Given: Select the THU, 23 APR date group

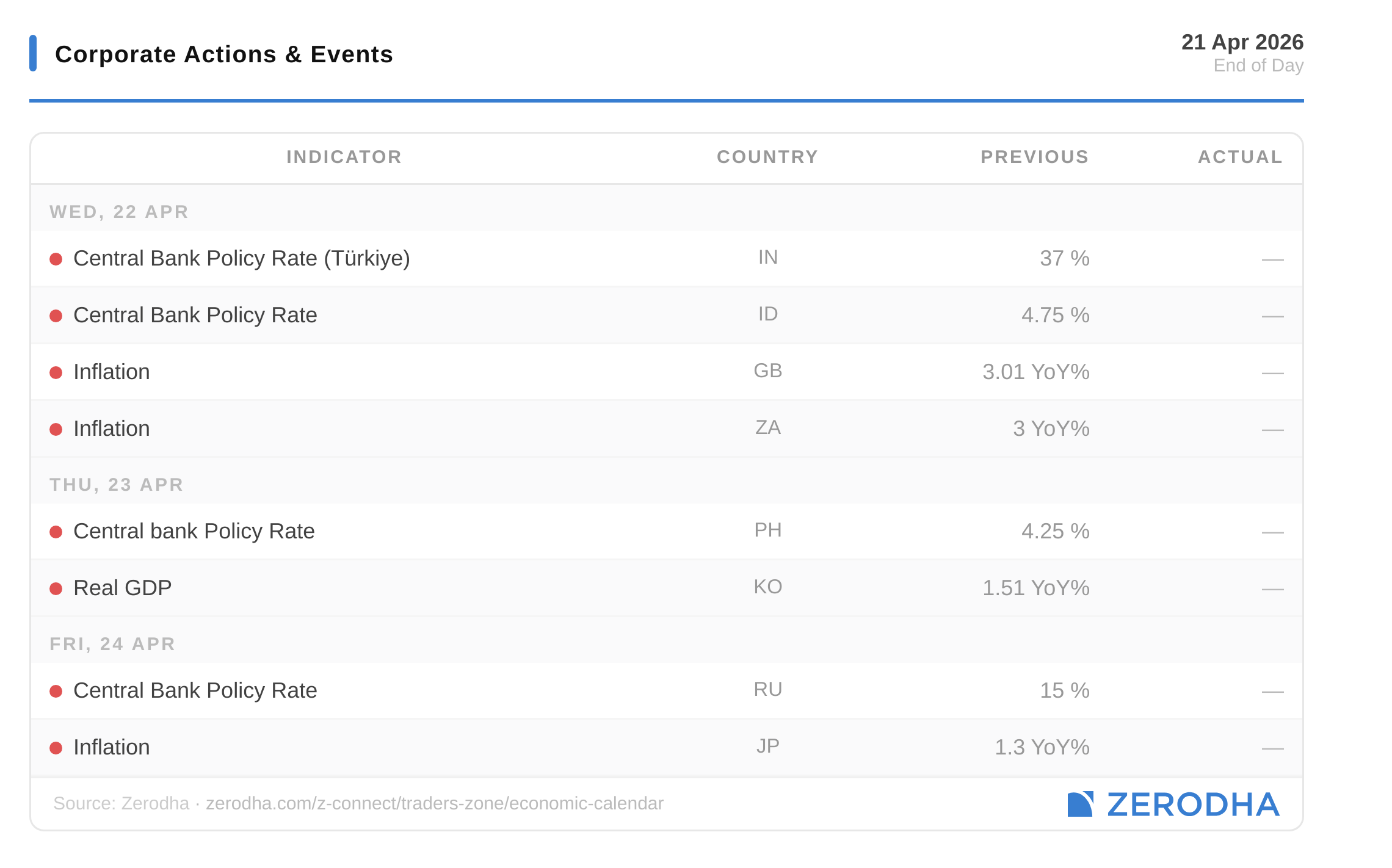Looking at the screenshot, I should tap(117, 485).
